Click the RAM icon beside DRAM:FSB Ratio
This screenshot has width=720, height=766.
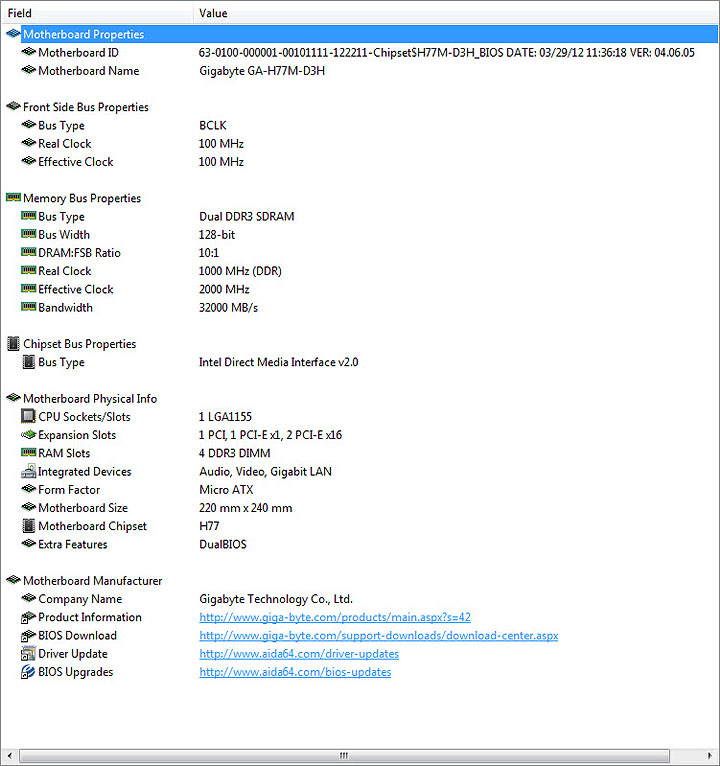pyautogui.click(x=28, y=252)
